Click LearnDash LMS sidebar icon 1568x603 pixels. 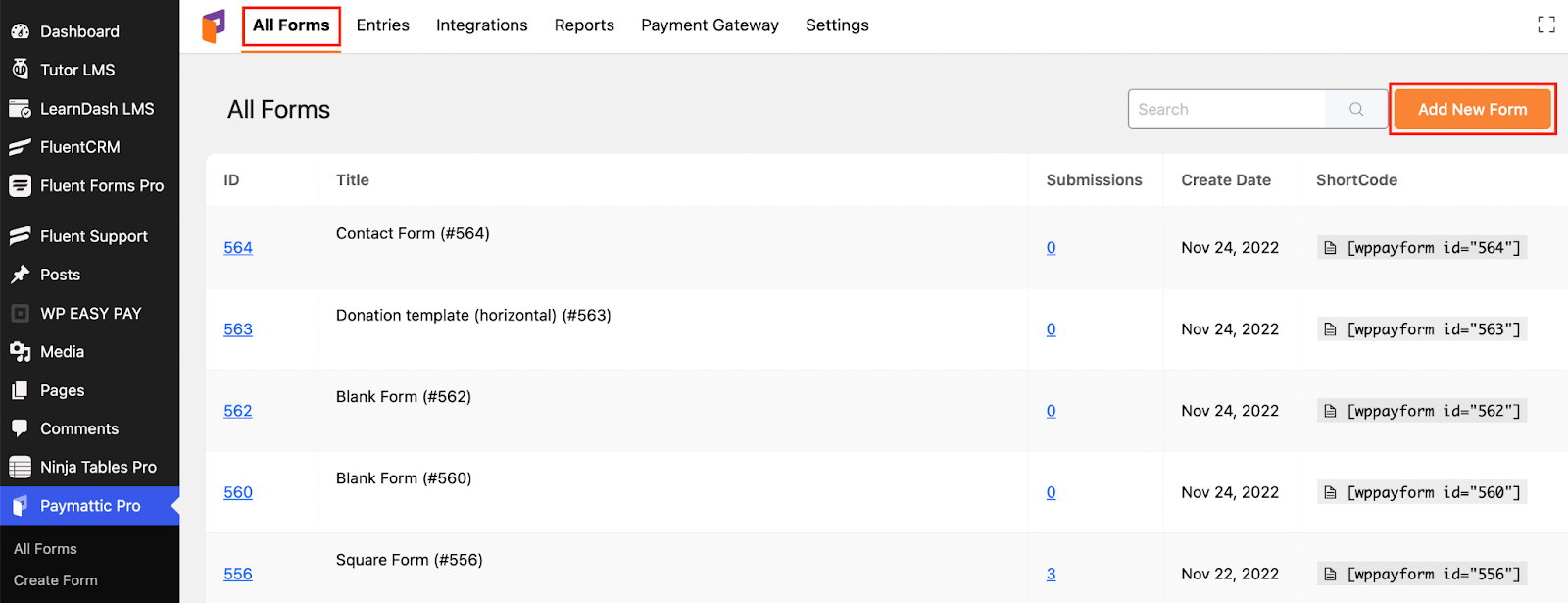point(20,109)
